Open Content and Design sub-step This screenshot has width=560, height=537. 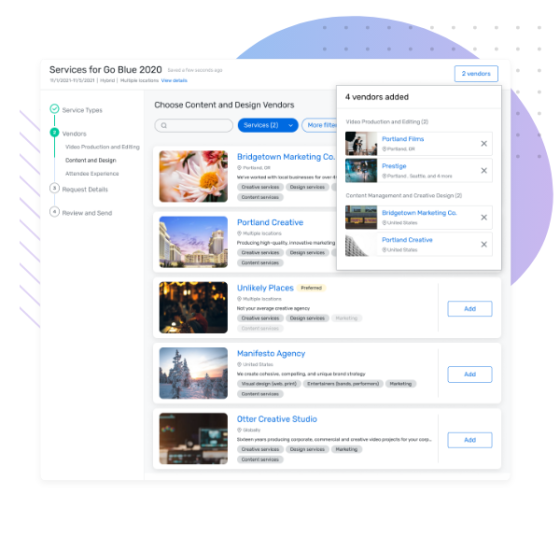coord(91,160)
